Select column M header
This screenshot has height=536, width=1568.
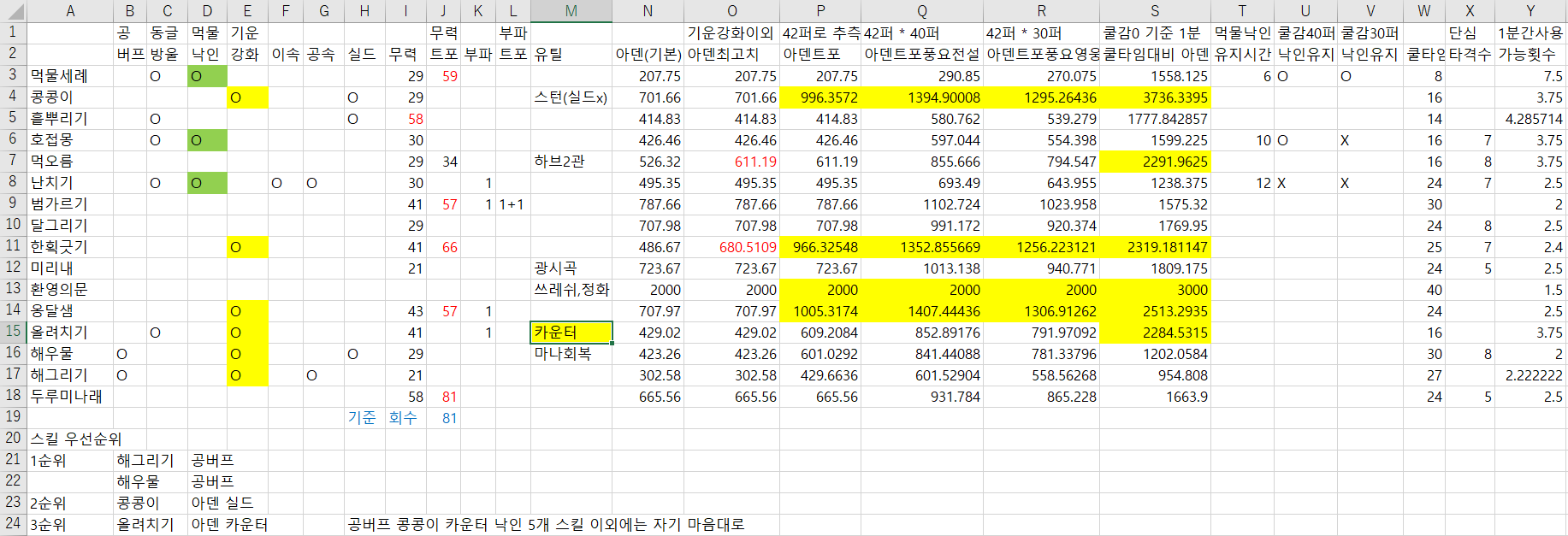click(x=571, y=11)
